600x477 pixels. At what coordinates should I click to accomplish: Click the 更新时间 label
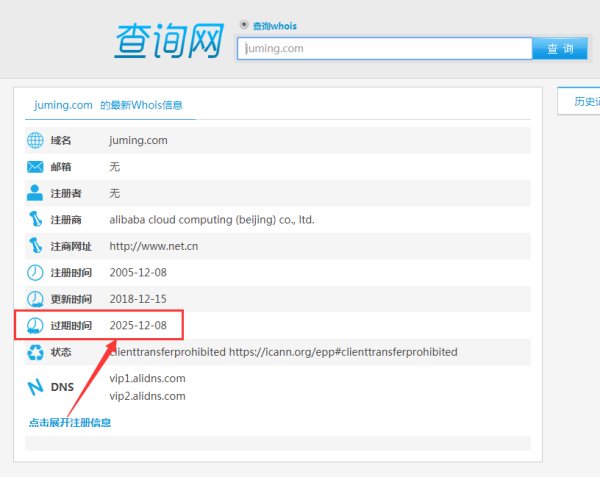pos(71,299)
